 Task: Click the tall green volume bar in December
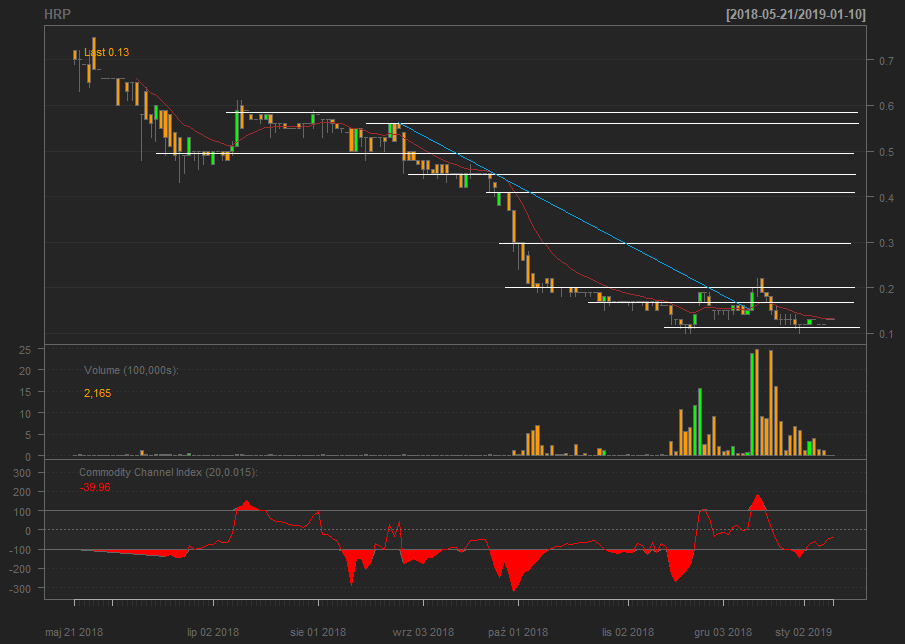tap(752, 405)
